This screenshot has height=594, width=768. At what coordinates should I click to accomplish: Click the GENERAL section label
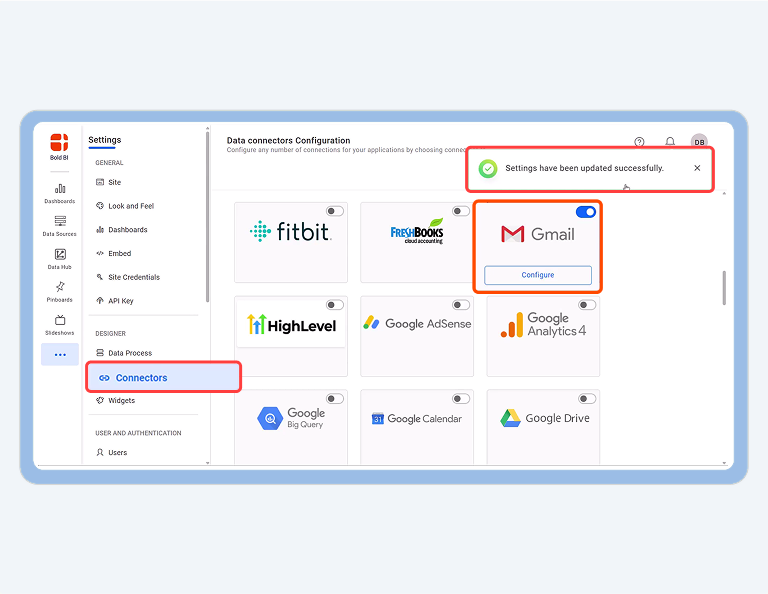(109, 163)
